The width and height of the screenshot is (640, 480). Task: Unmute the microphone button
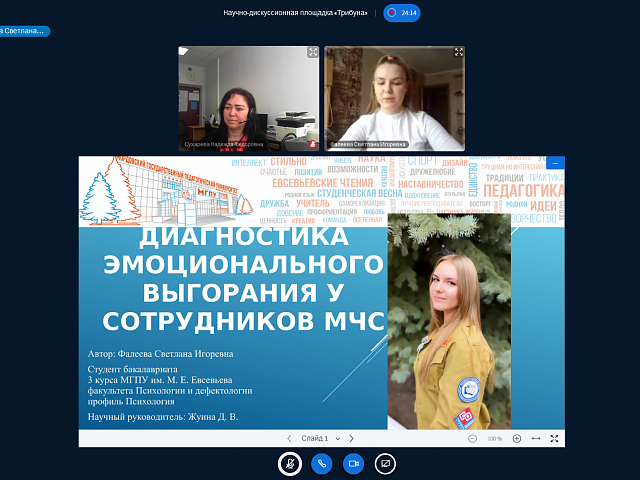(x=290, y=464)
